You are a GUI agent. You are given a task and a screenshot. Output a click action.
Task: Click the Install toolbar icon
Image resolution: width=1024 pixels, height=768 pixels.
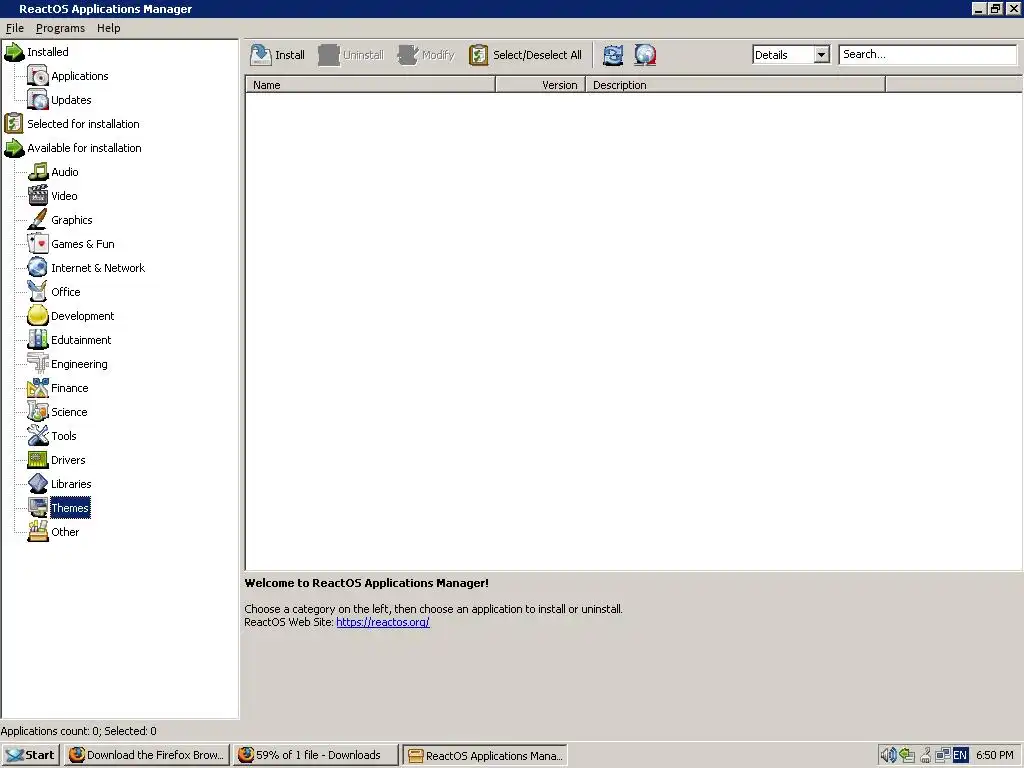point(261,55)
